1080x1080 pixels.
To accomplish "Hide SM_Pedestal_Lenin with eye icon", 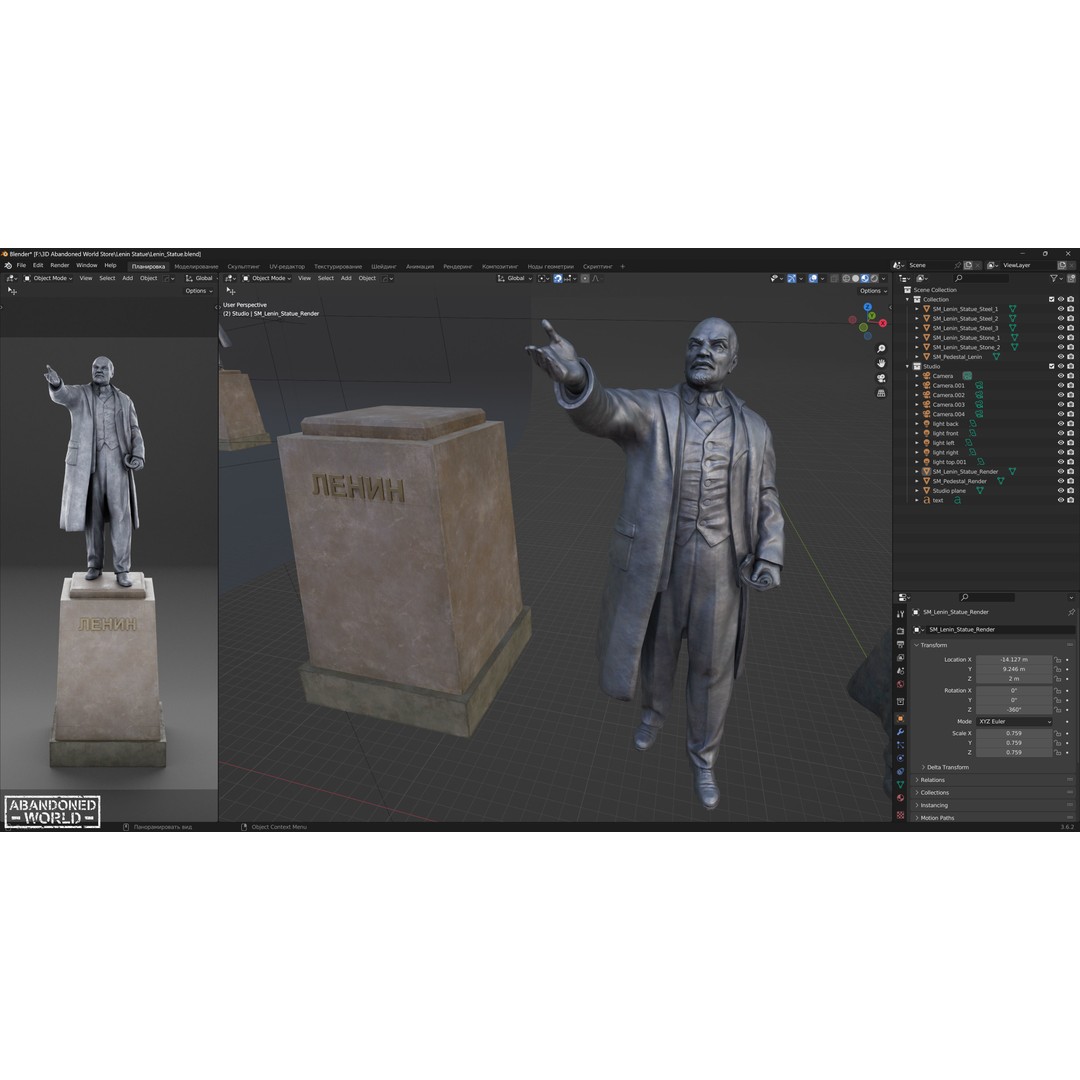I will (1061, 357).
